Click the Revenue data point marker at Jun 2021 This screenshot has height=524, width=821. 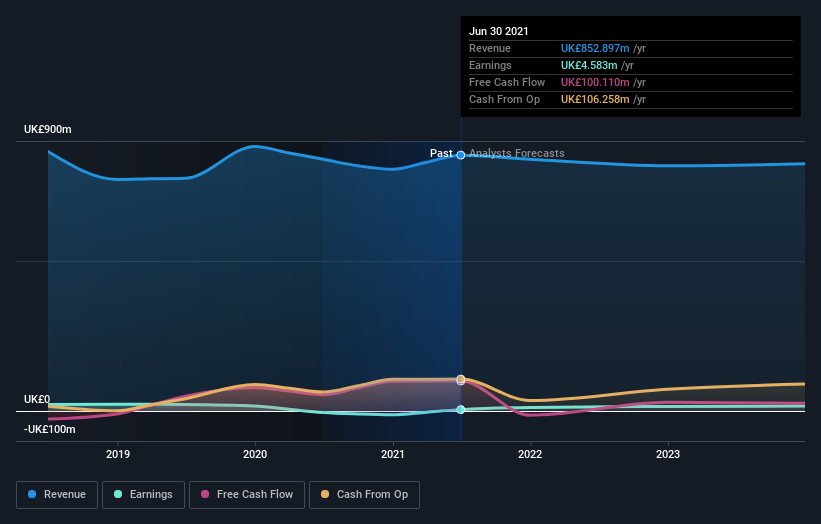click(461, 155)
